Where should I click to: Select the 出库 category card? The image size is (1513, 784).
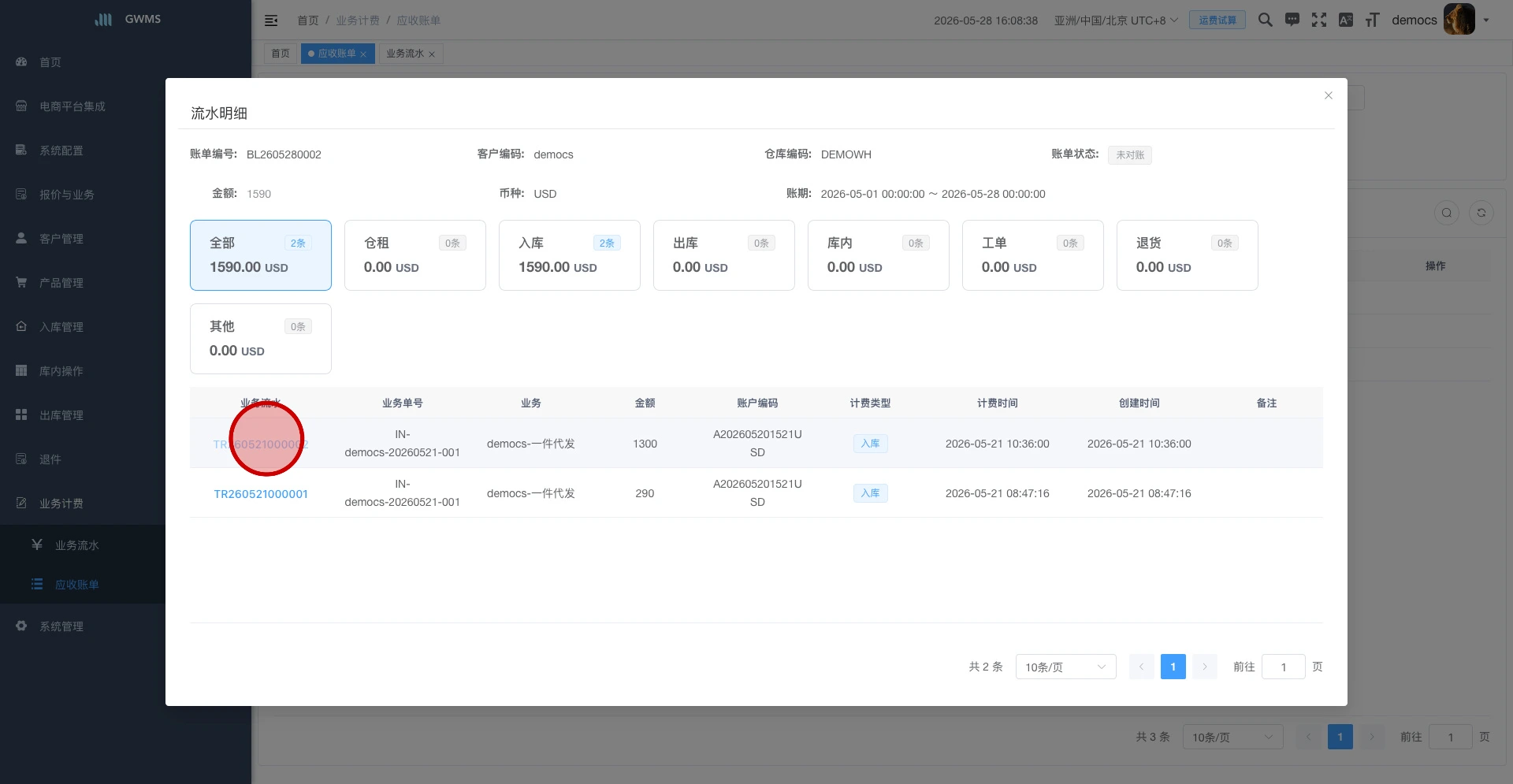coord(724,255)
